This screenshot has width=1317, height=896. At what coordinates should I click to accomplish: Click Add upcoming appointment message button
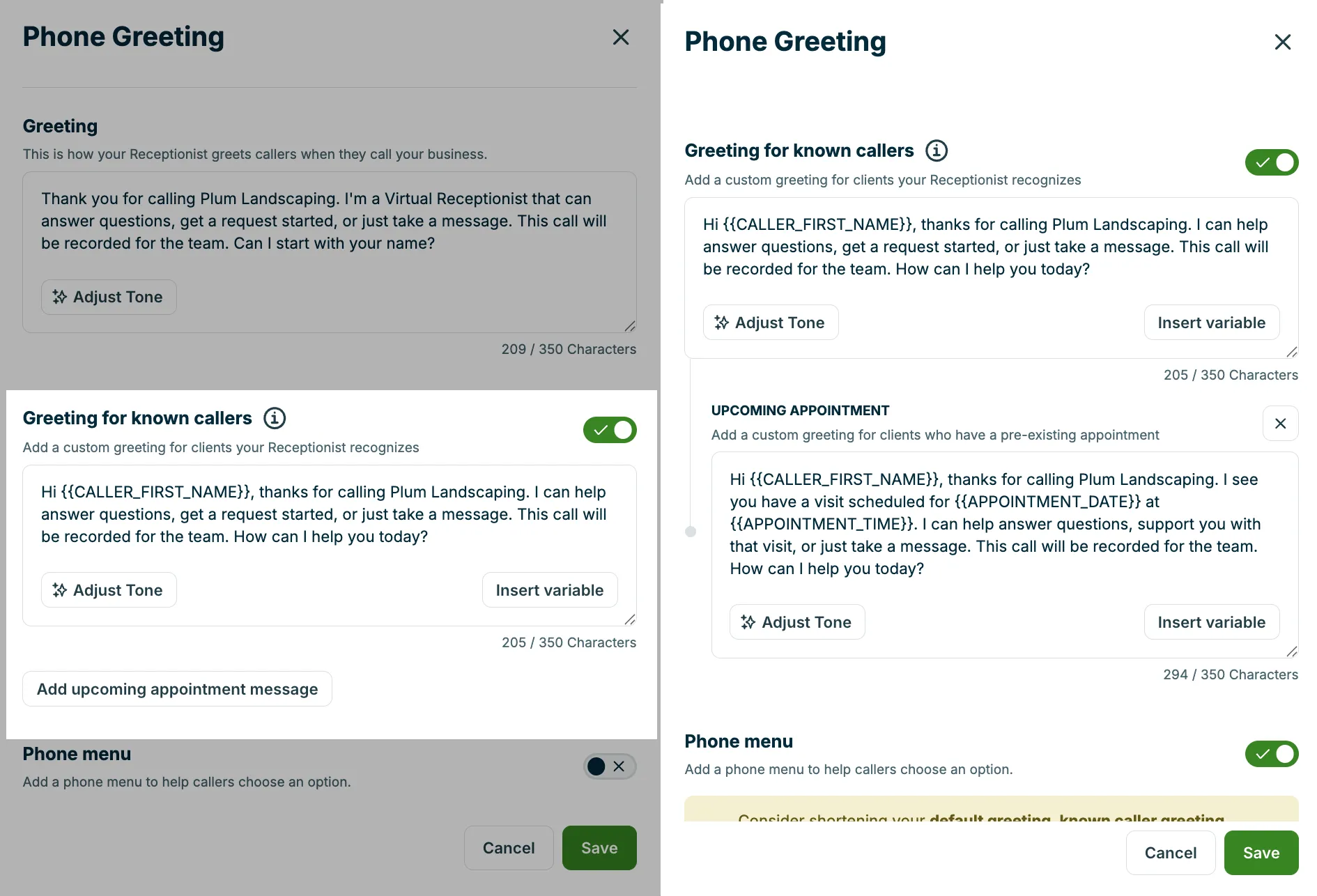pyautogui.click(x=177, y=689)
